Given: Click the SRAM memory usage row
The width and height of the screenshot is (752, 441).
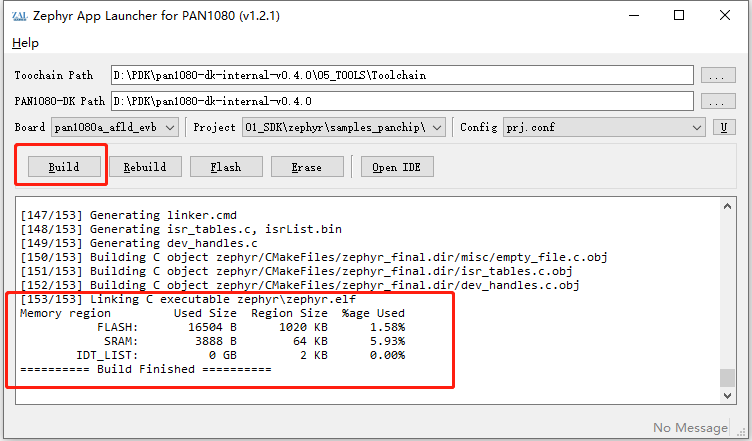Looking at the screenshot, I should pos(254,341).
